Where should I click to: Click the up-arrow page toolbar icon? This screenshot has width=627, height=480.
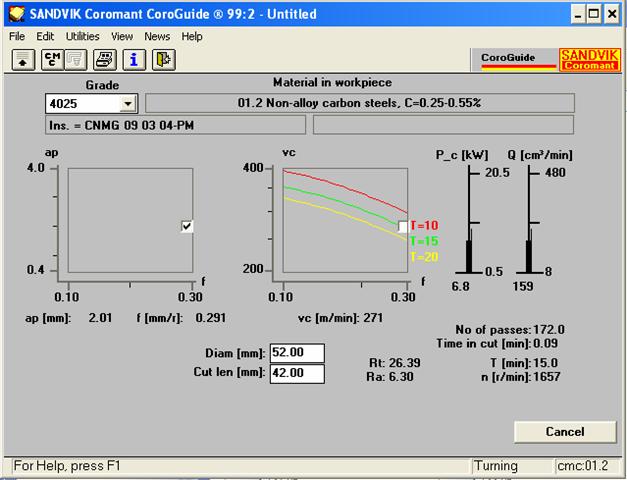pos(23,60)
